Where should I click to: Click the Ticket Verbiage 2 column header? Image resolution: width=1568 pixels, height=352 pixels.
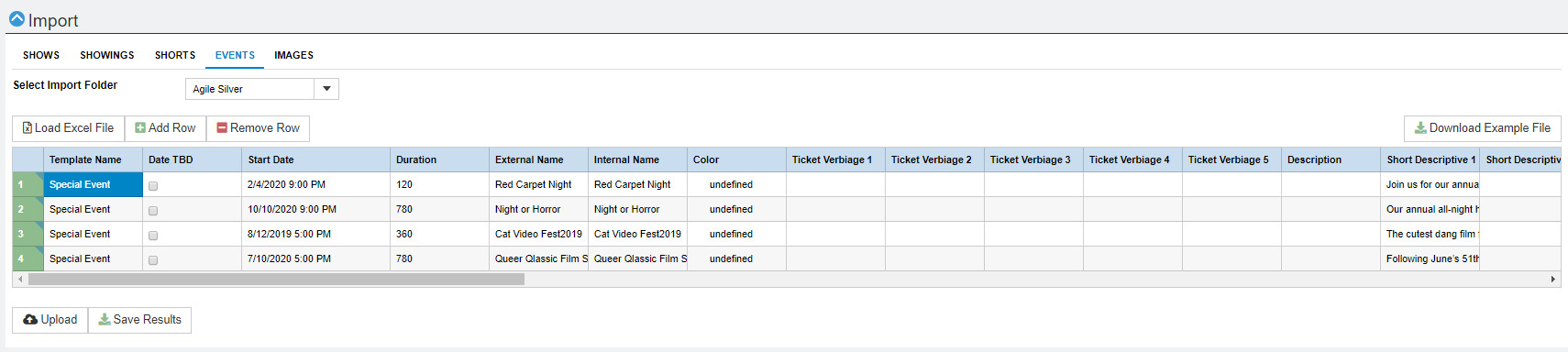[x=934, y=159]
